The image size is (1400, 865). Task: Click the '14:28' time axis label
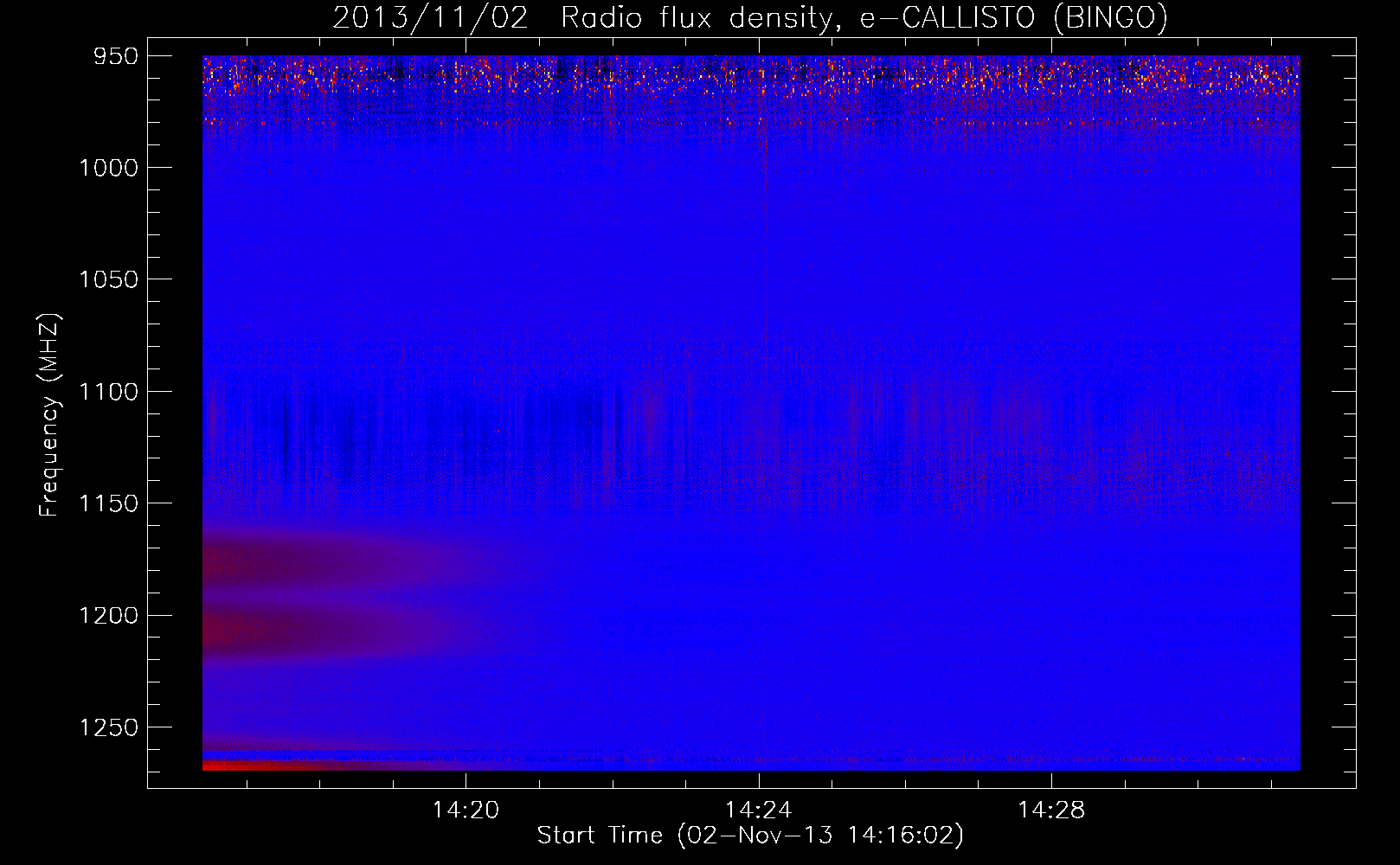click(x=1051, y=811)
